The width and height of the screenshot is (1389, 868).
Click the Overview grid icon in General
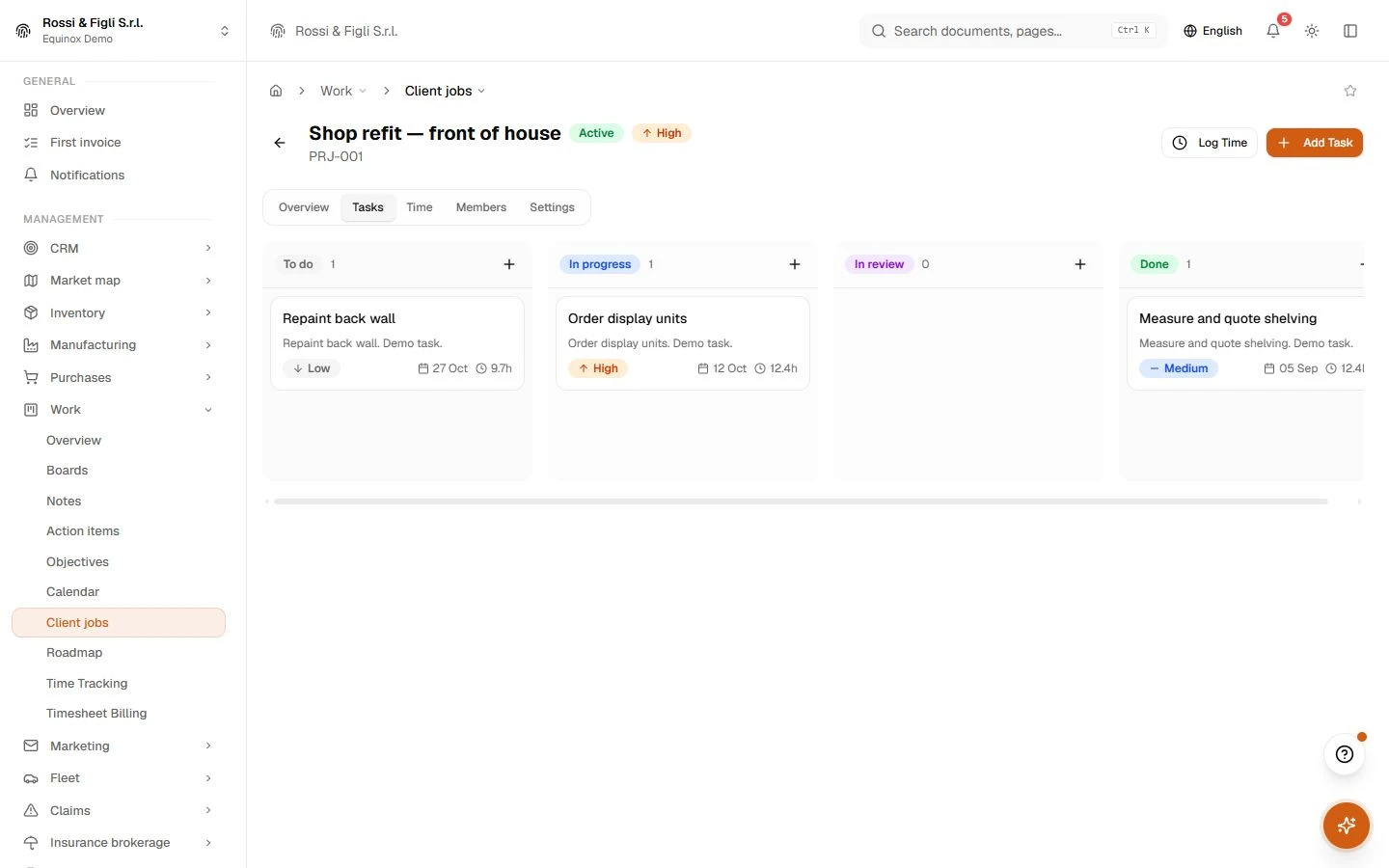31,110
